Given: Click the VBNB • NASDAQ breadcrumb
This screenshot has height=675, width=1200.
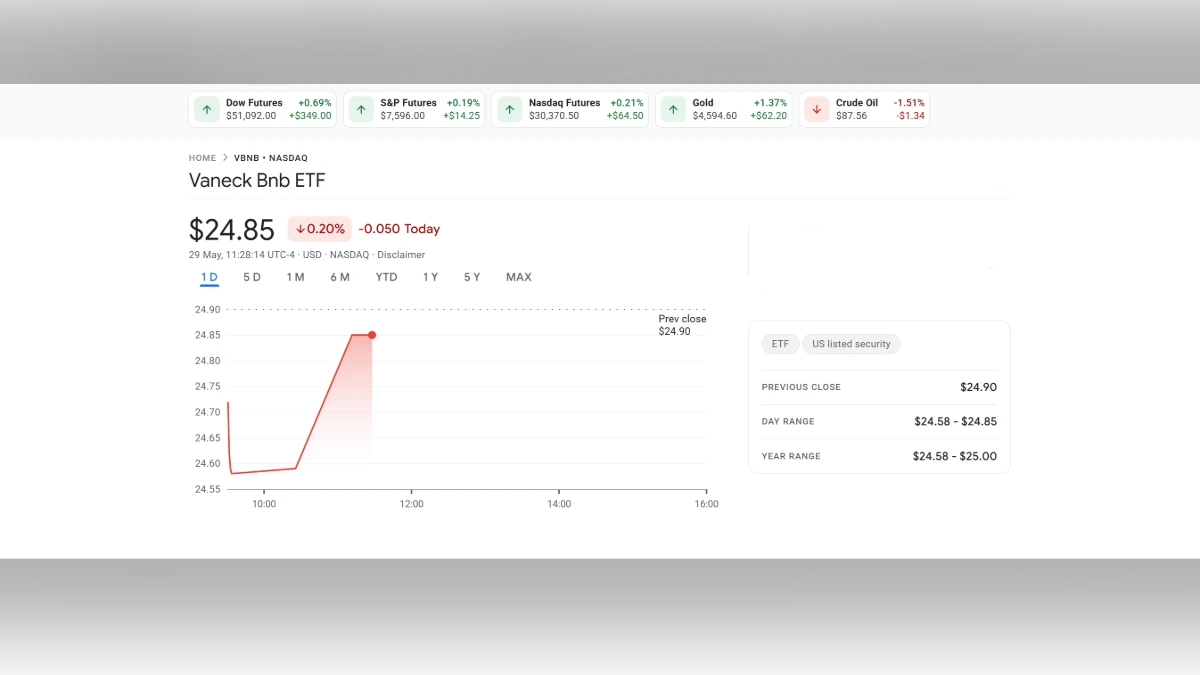Looking at the screenshot, I should coord(271,158).
